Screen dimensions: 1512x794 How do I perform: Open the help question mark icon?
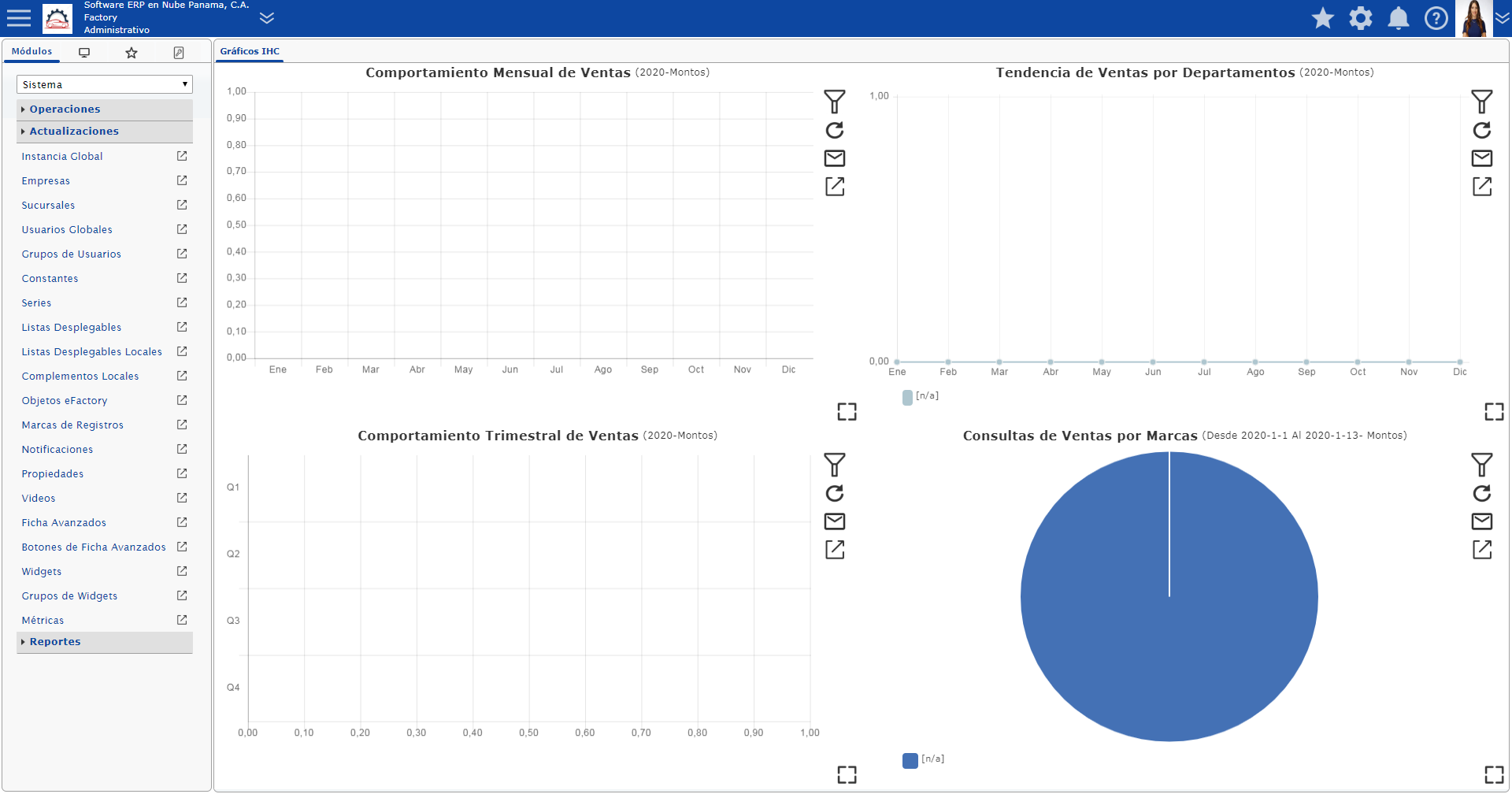point(1436,18)
